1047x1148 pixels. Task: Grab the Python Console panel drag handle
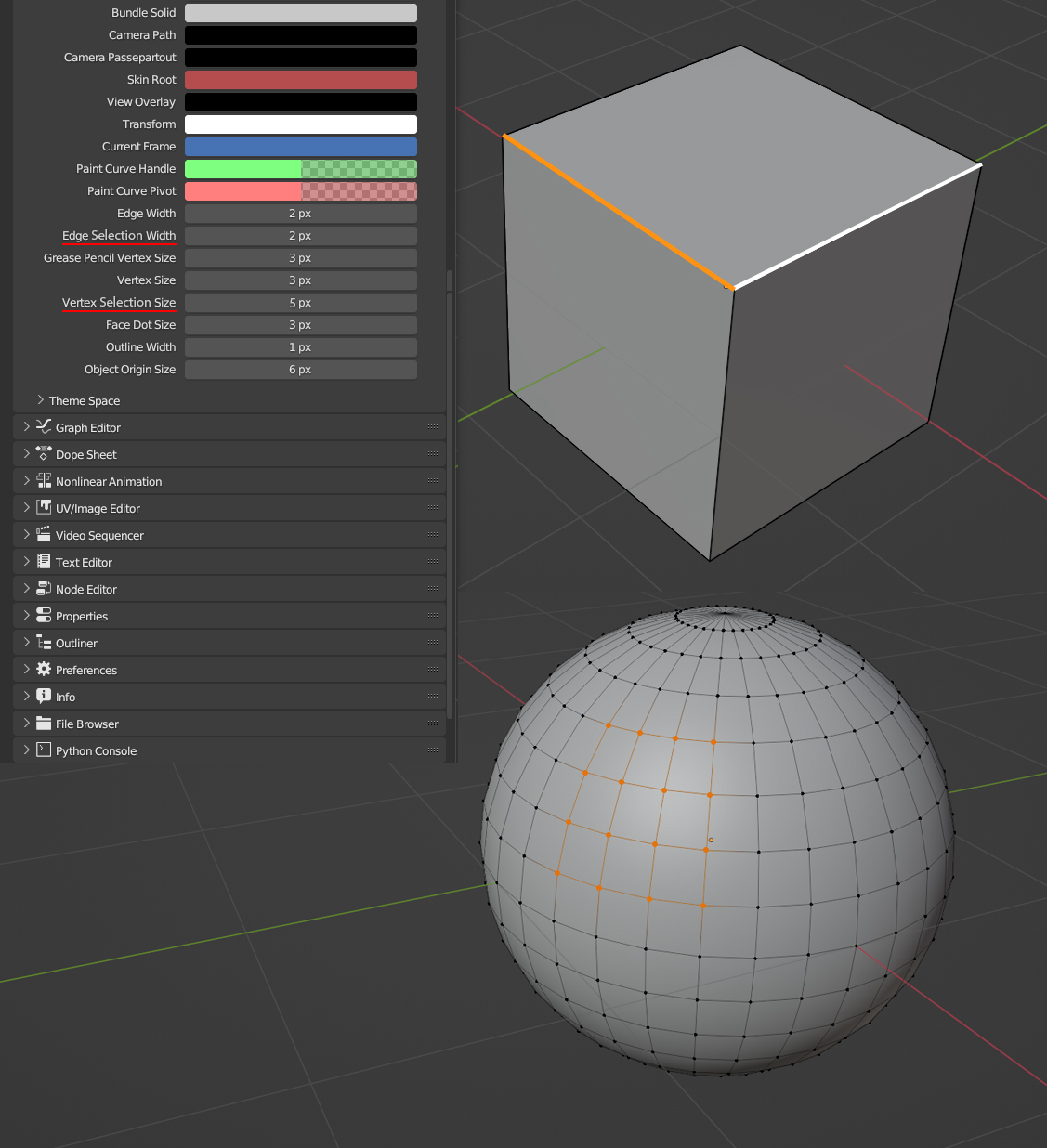tap(433, 750)
